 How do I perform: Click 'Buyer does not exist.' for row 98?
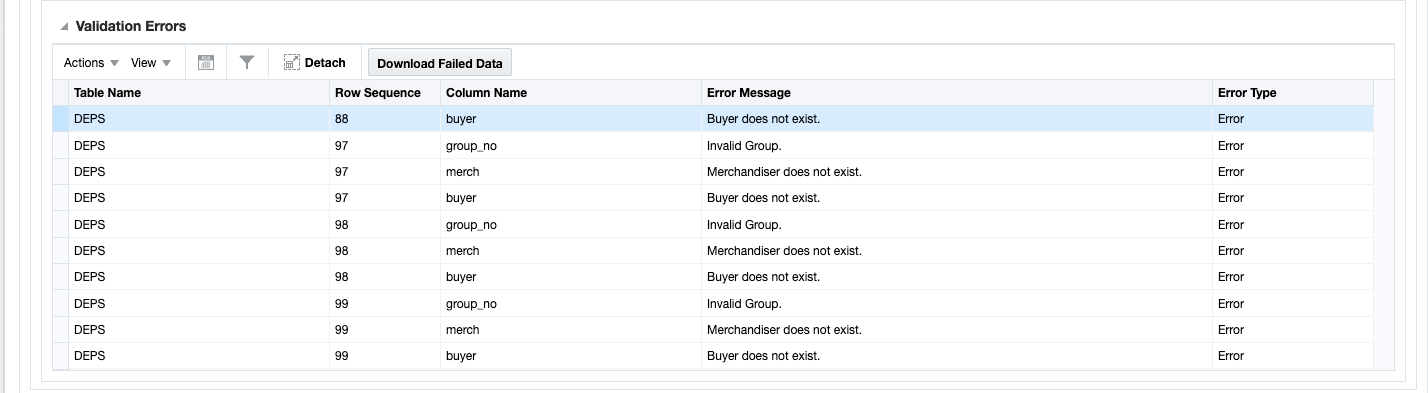click(763, 277)
